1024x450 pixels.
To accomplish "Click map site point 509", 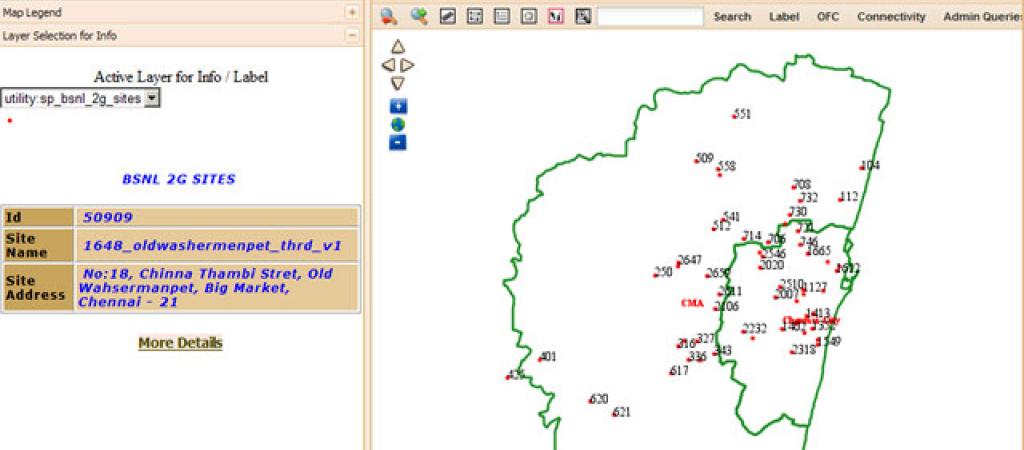I will (x=697, y=161).
